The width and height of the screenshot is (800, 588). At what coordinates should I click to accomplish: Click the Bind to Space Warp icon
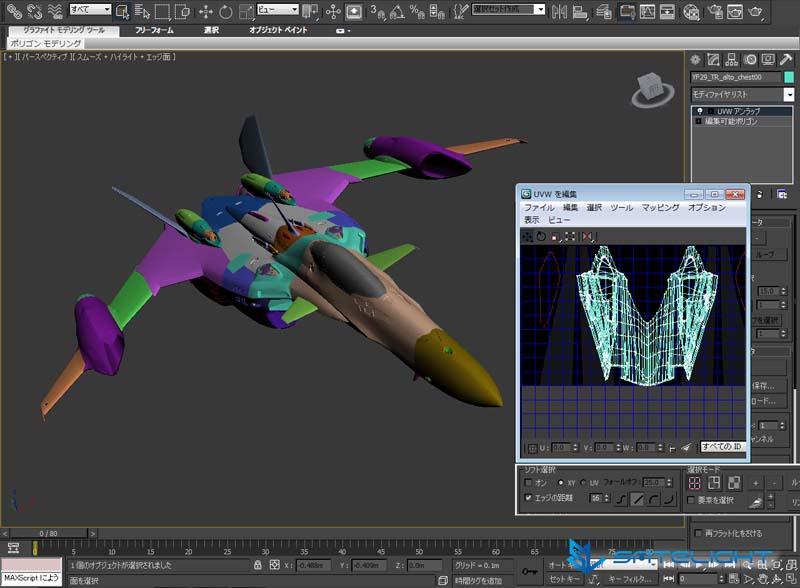point(55,11)
